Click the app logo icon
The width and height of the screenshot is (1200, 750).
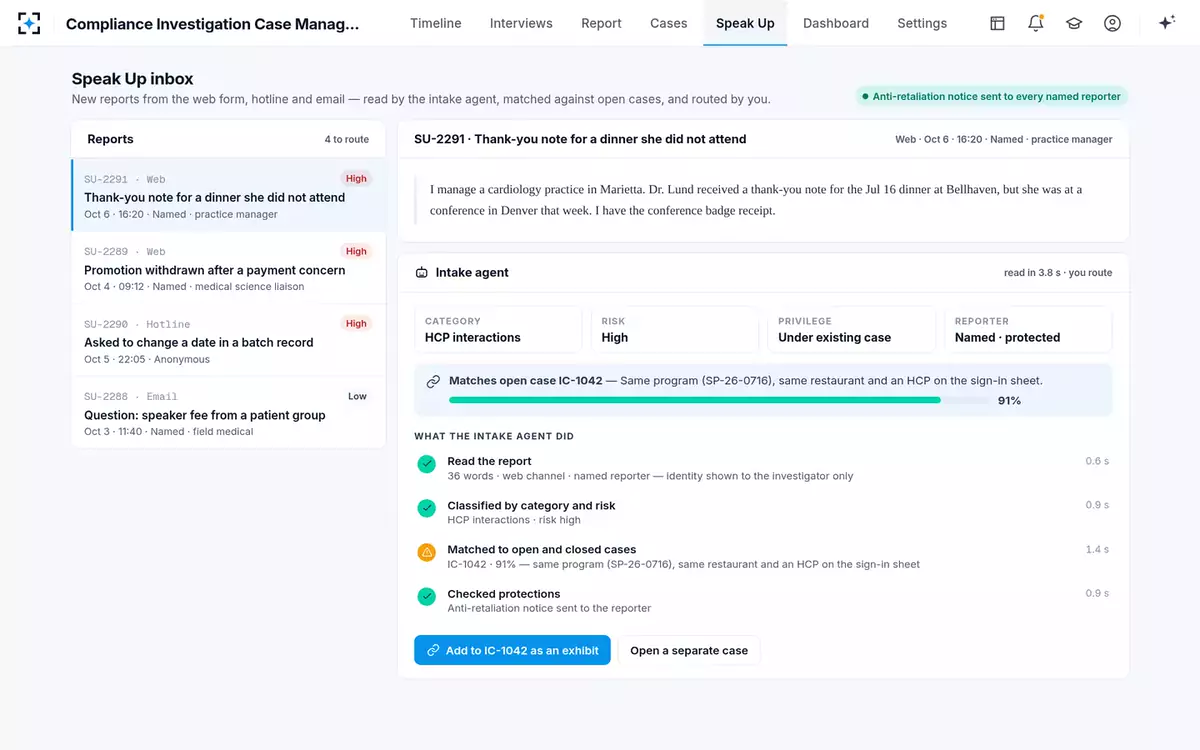[x=30, y=23]
